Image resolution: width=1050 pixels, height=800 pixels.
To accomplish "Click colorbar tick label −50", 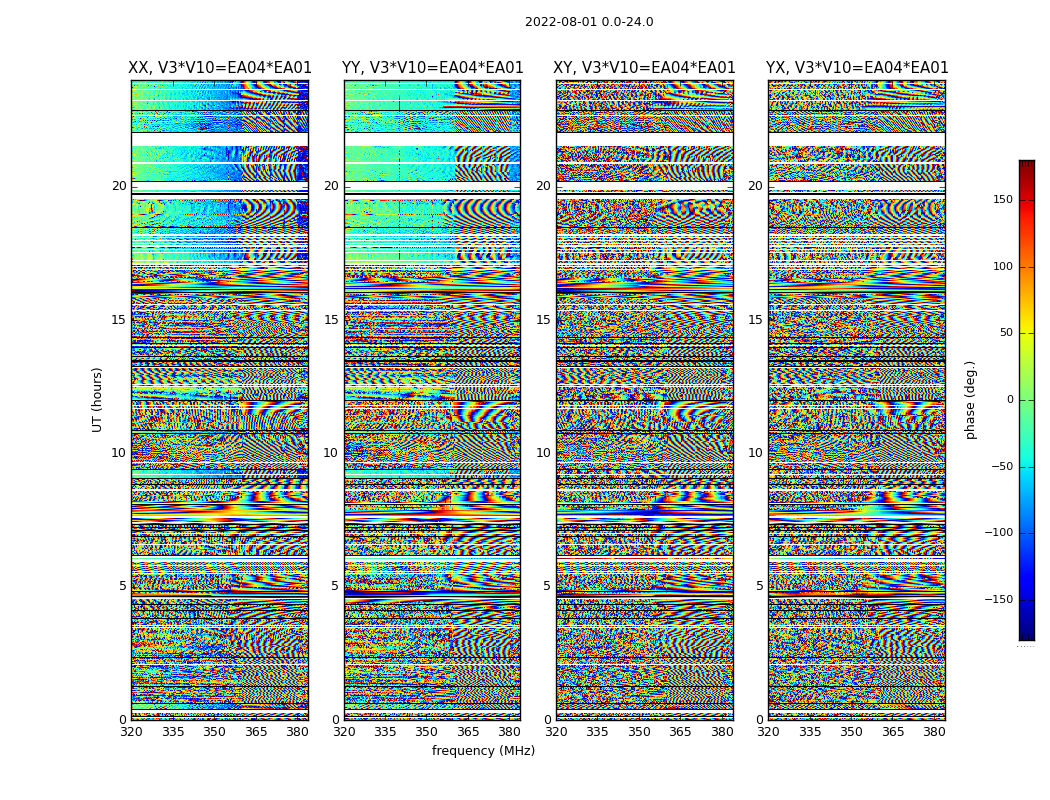I will pyautogui.click(x=1002, y=467).
